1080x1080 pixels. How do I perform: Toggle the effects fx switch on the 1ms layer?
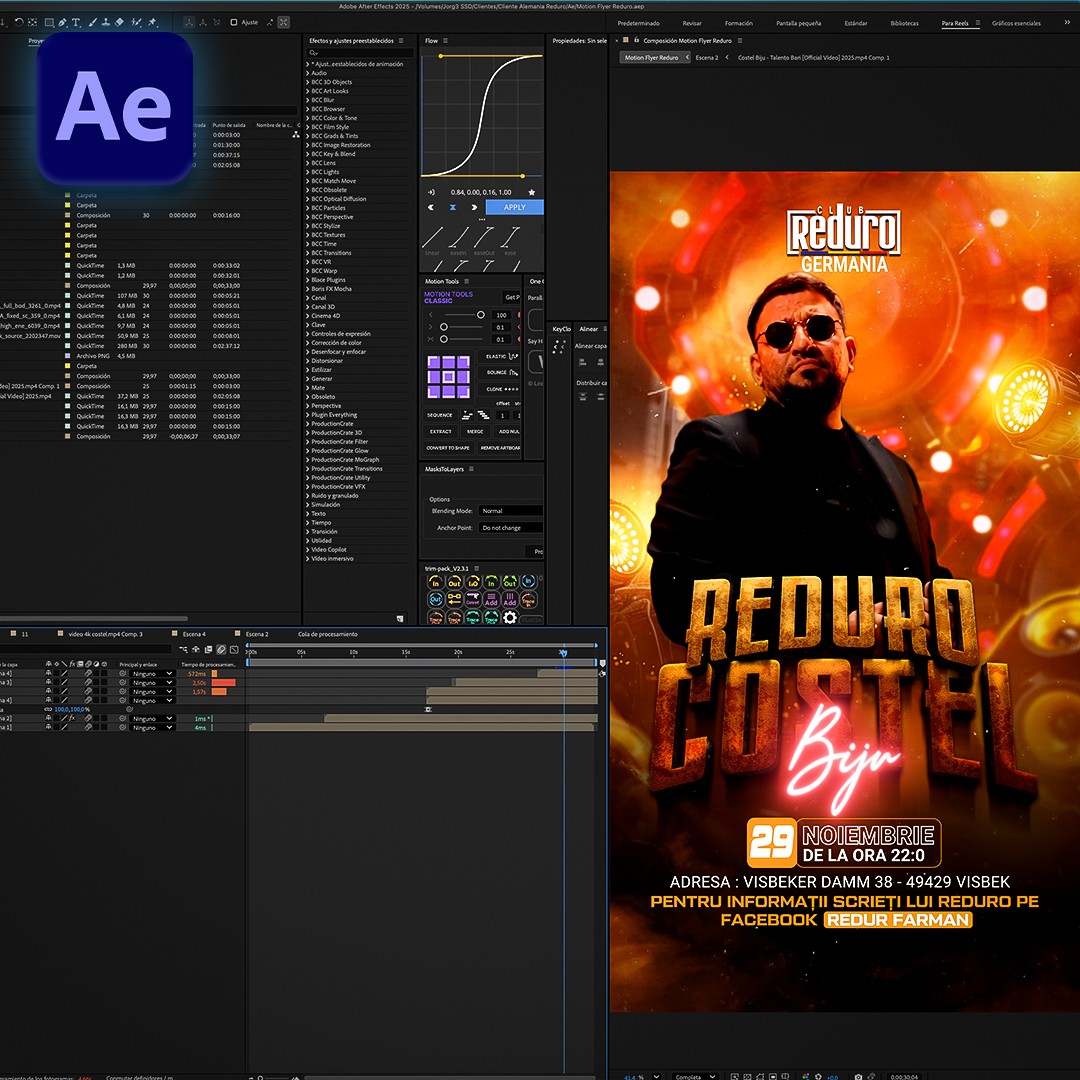[72, 718]
